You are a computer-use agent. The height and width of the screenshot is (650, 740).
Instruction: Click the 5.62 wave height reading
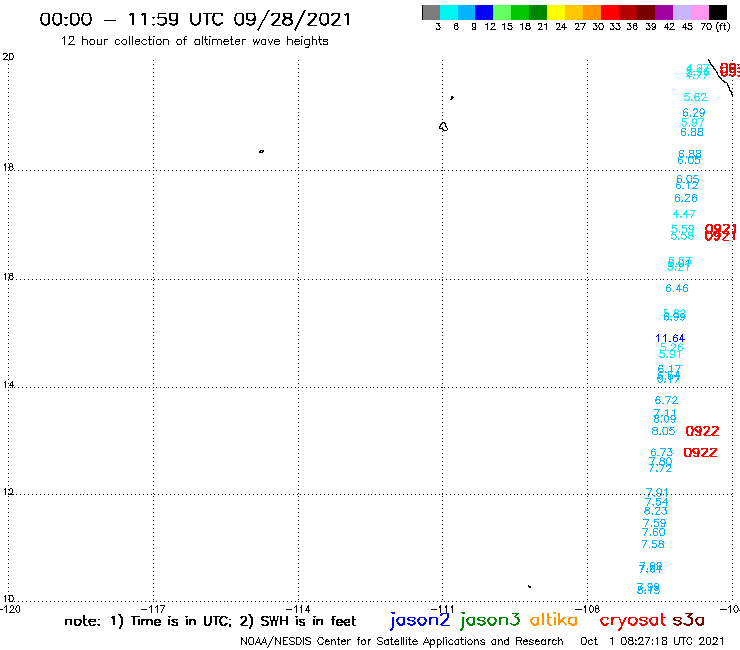[695, 97]
